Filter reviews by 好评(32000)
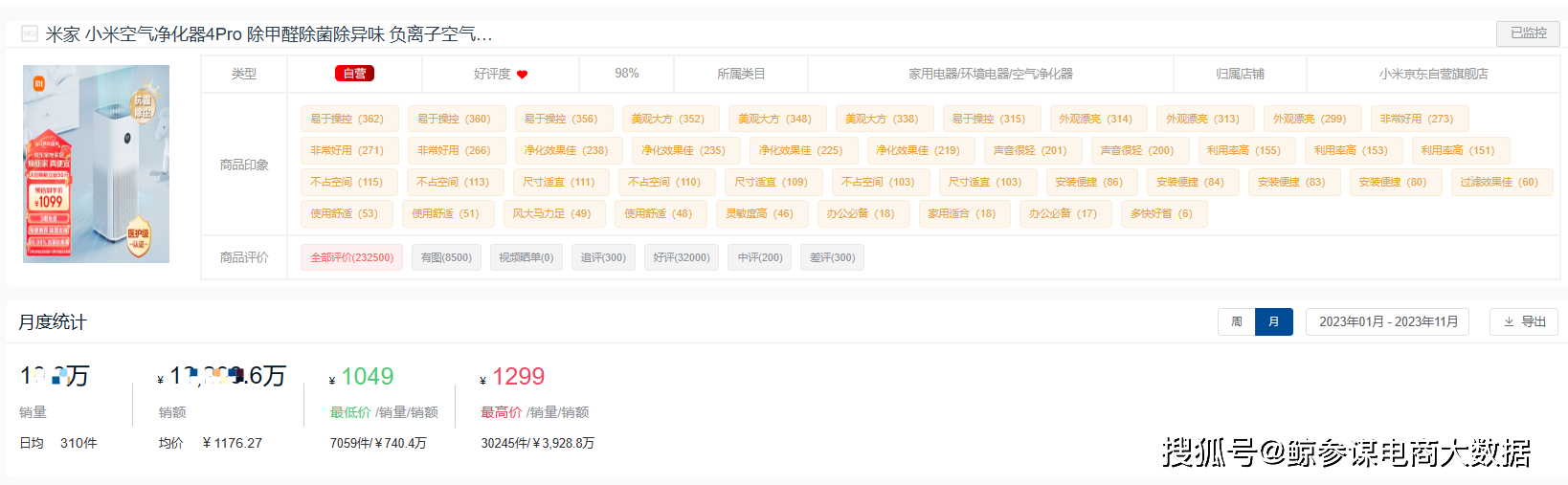The height and width of the screenshot is (485, 1568). coord(682,257)
